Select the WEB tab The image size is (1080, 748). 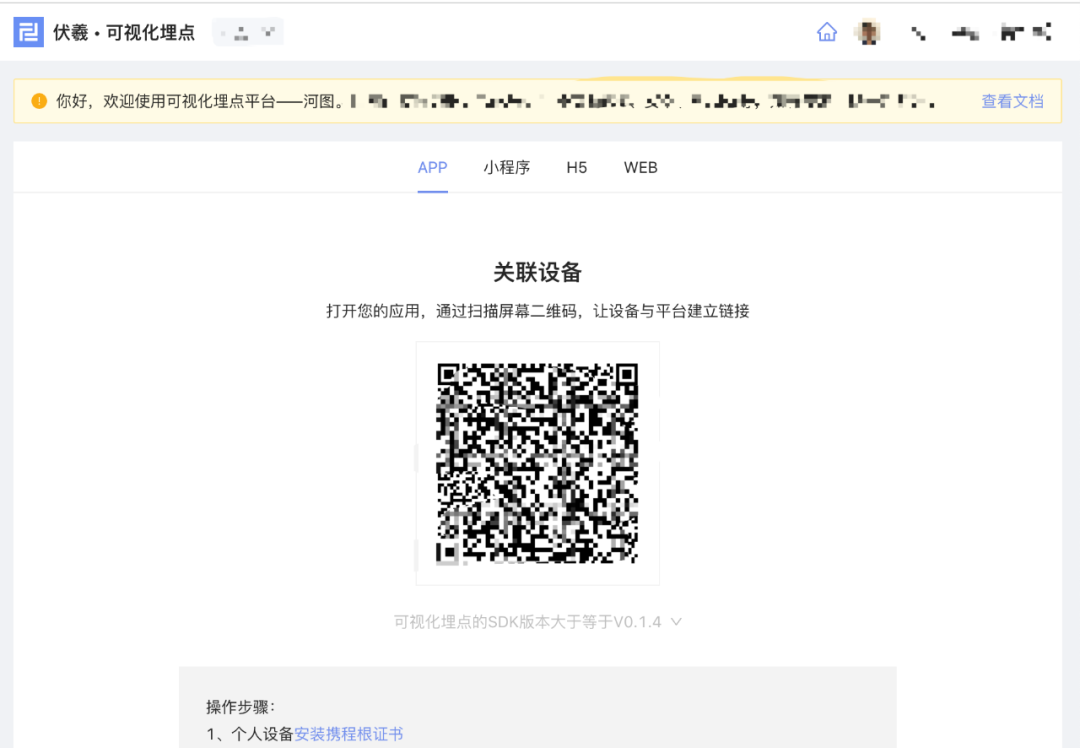click(641, 167)
